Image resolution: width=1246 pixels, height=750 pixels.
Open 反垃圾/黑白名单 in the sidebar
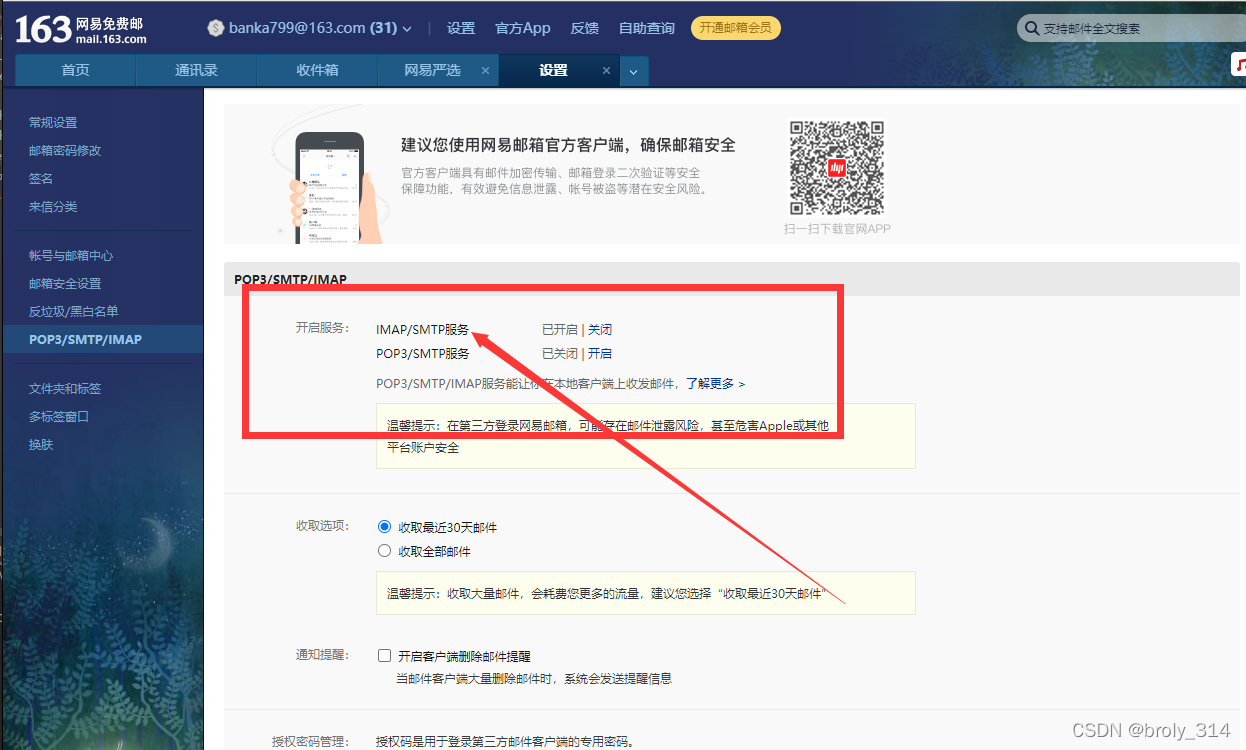point(74,311)
